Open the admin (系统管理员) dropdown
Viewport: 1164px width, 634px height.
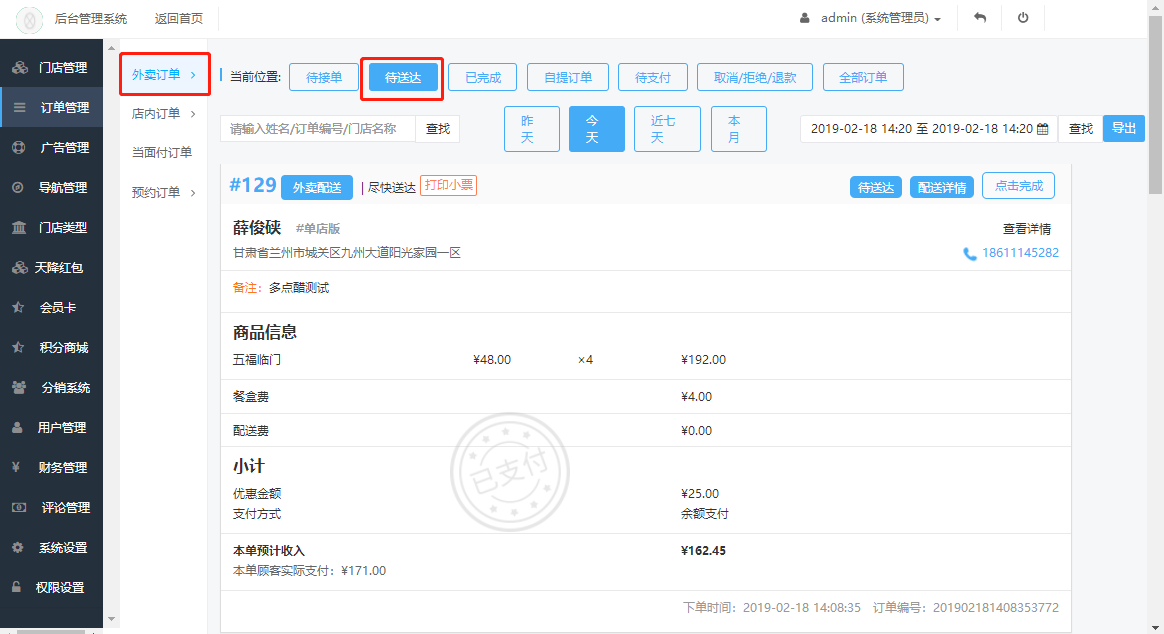point(880,18)
